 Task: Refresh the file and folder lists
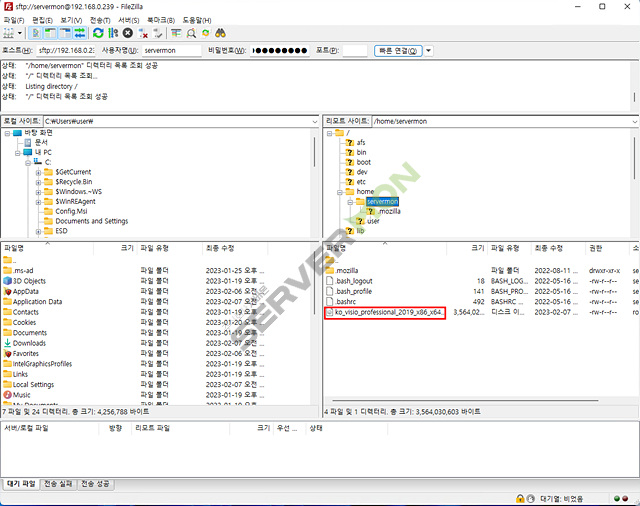tap(98, 33)
